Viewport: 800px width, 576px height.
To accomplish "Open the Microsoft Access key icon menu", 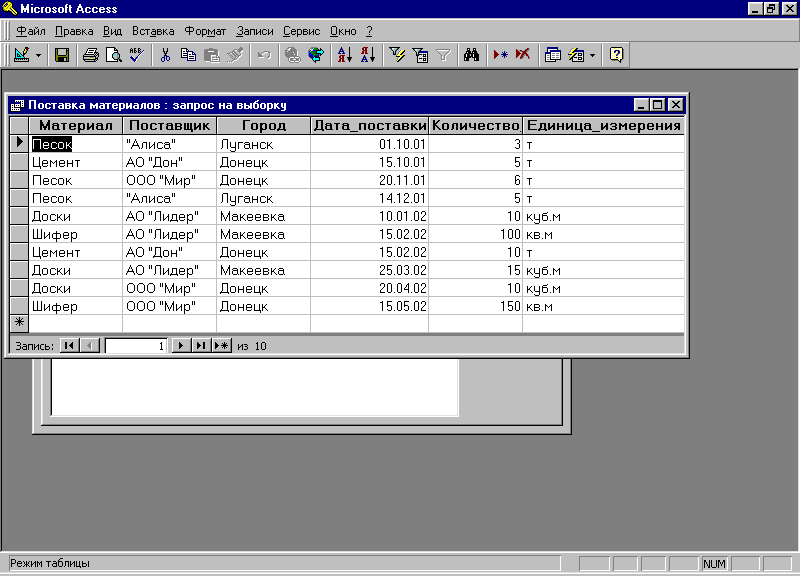I will click(x=9, y=8).
